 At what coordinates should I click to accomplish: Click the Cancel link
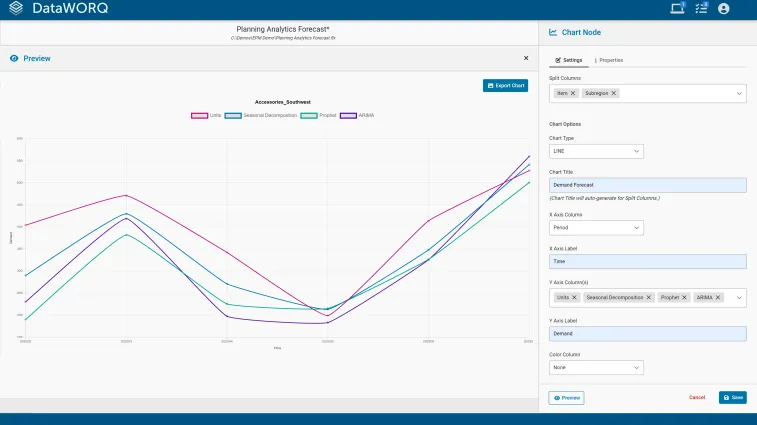[697, 397]
